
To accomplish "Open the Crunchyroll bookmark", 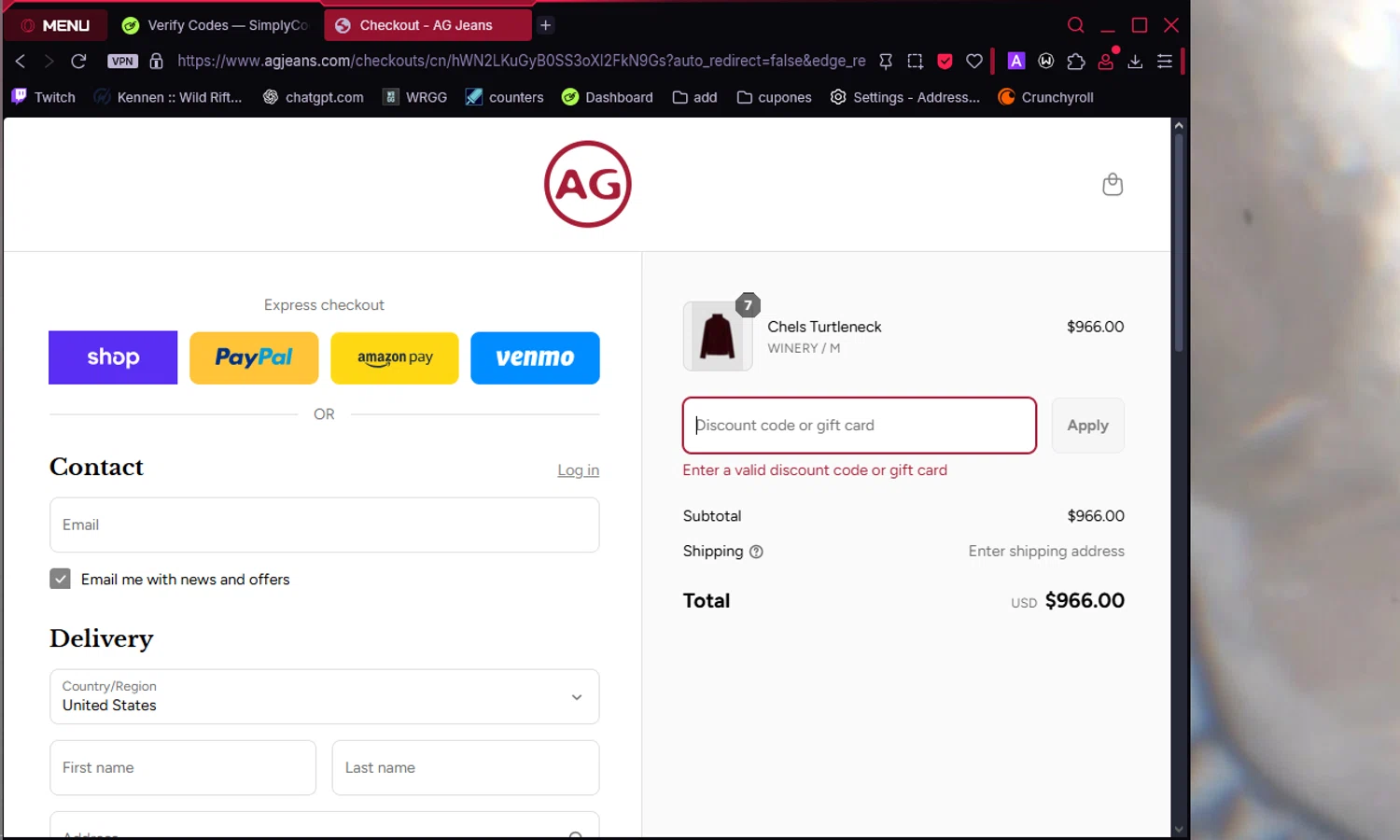I will pos(1045,97).
